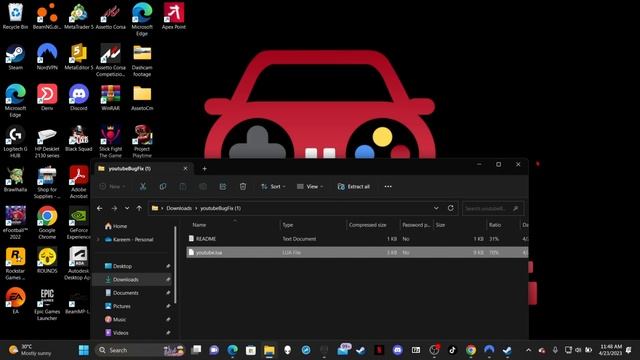Open the New dropdown in Explorer
640x360 pixels.
tap(112, 187)
